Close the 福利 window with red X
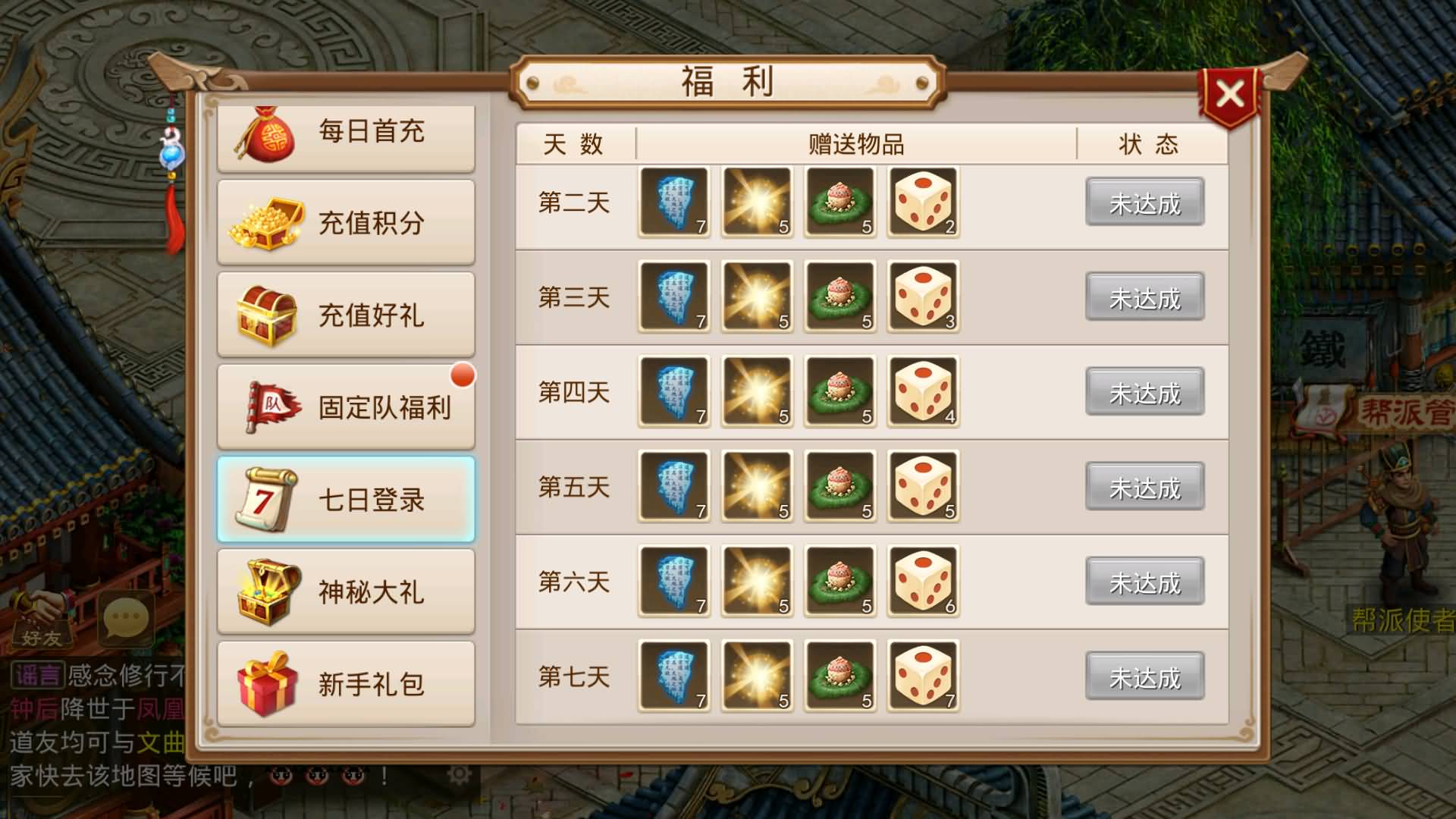 [1229, 96]
